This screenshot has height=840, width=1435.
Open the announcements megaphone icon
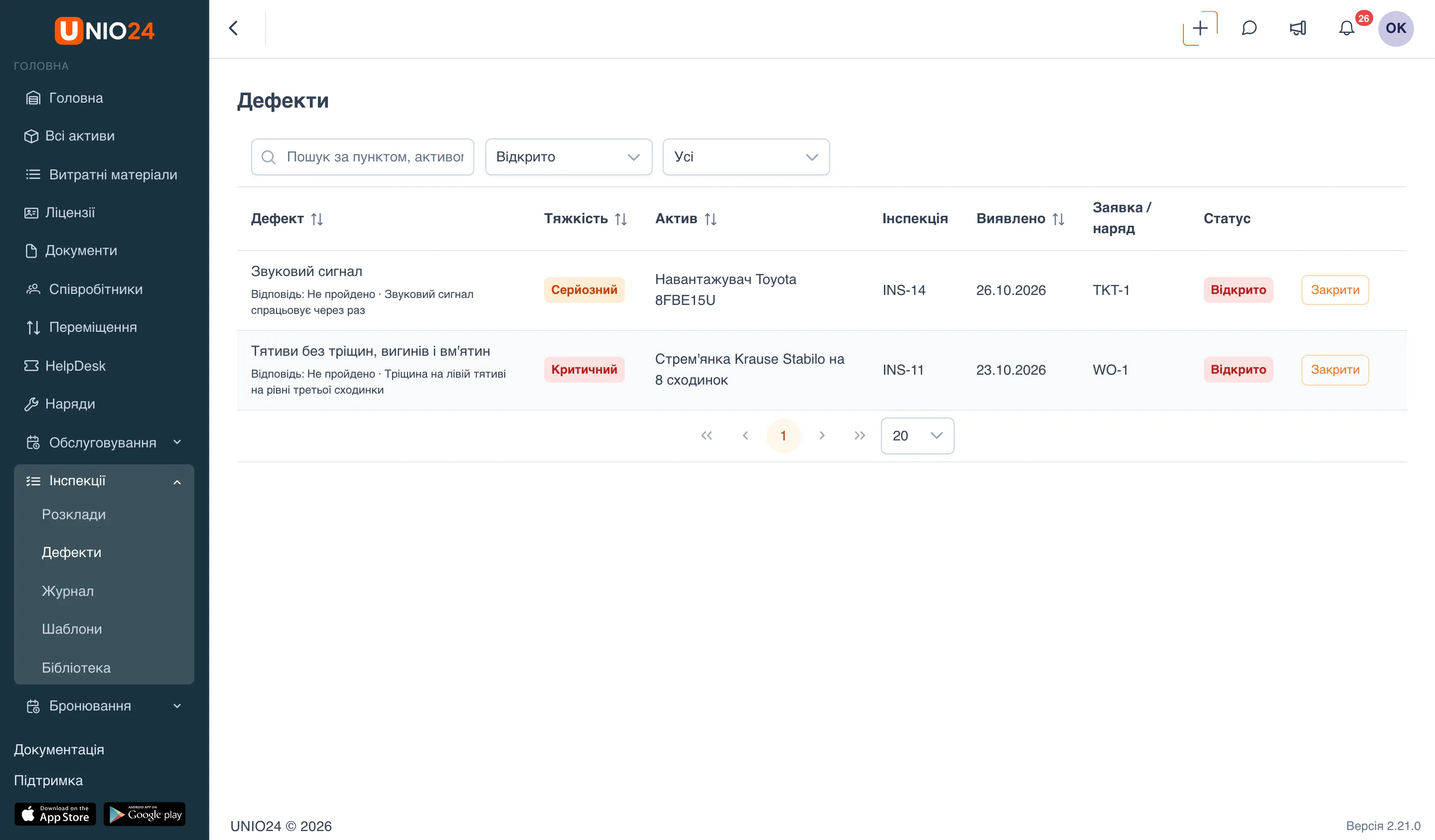point(1298,28)
